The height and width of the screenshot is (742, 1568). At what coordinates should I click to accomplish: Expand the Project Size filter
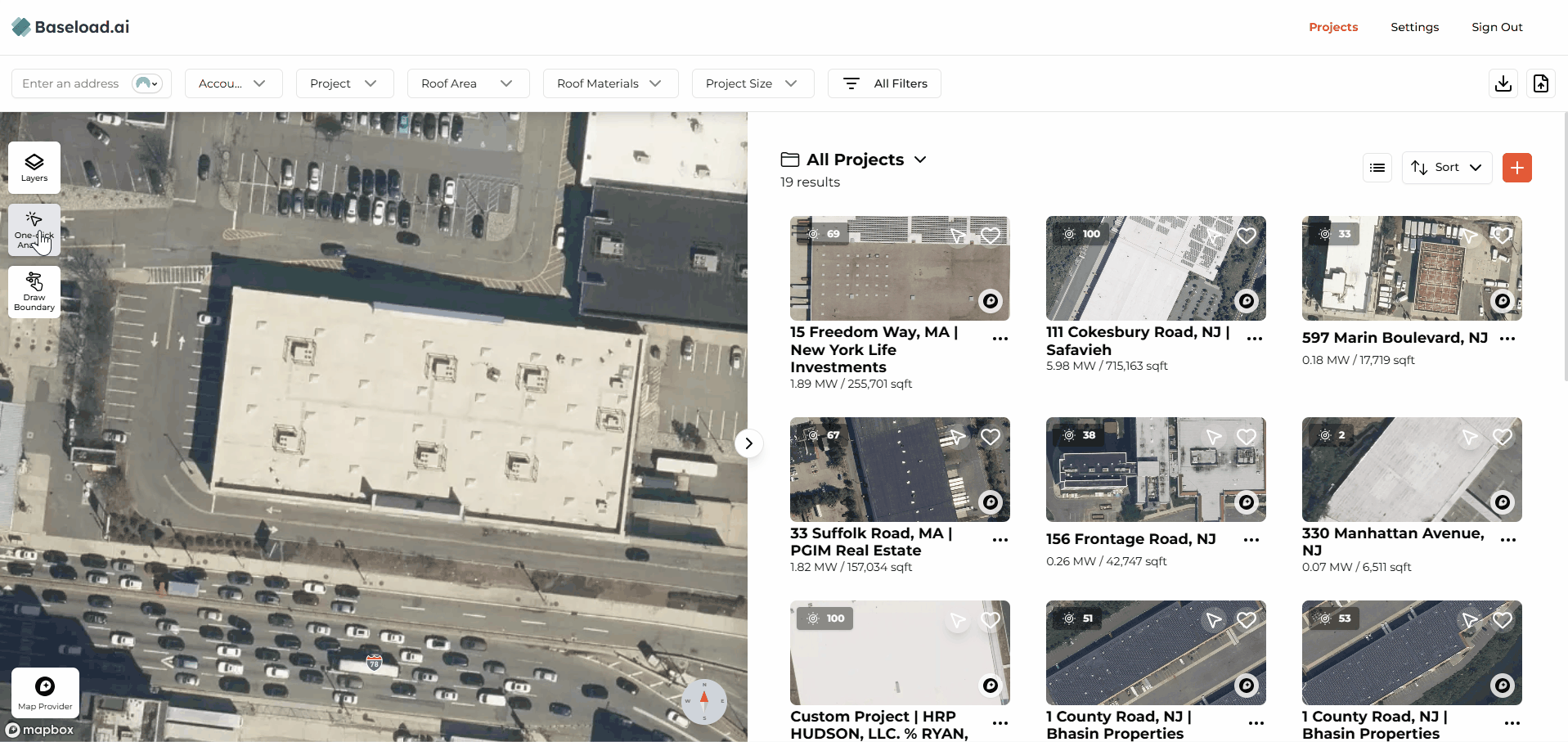[752, 83]
